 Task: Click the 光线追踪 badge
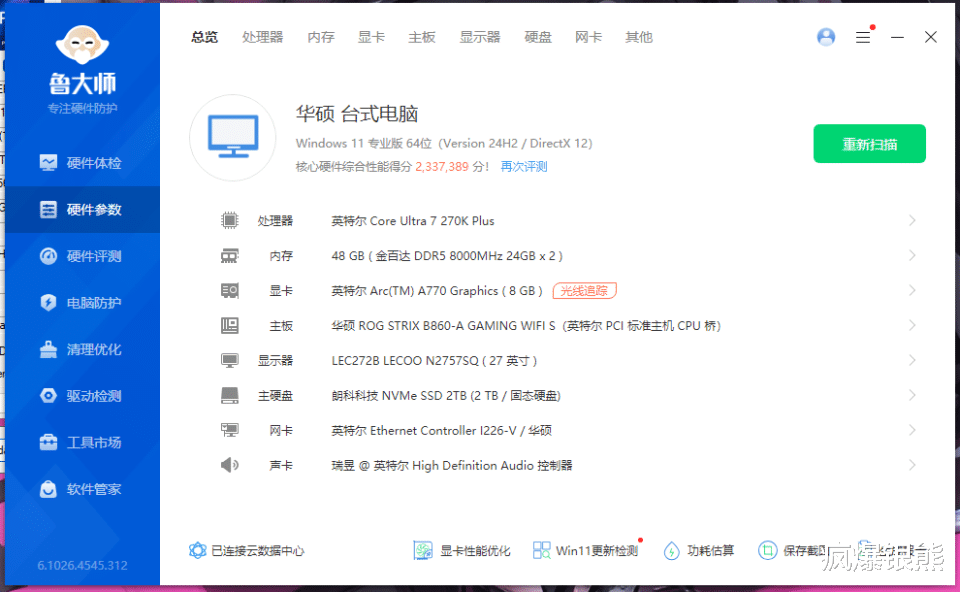[x=584, y=291]
